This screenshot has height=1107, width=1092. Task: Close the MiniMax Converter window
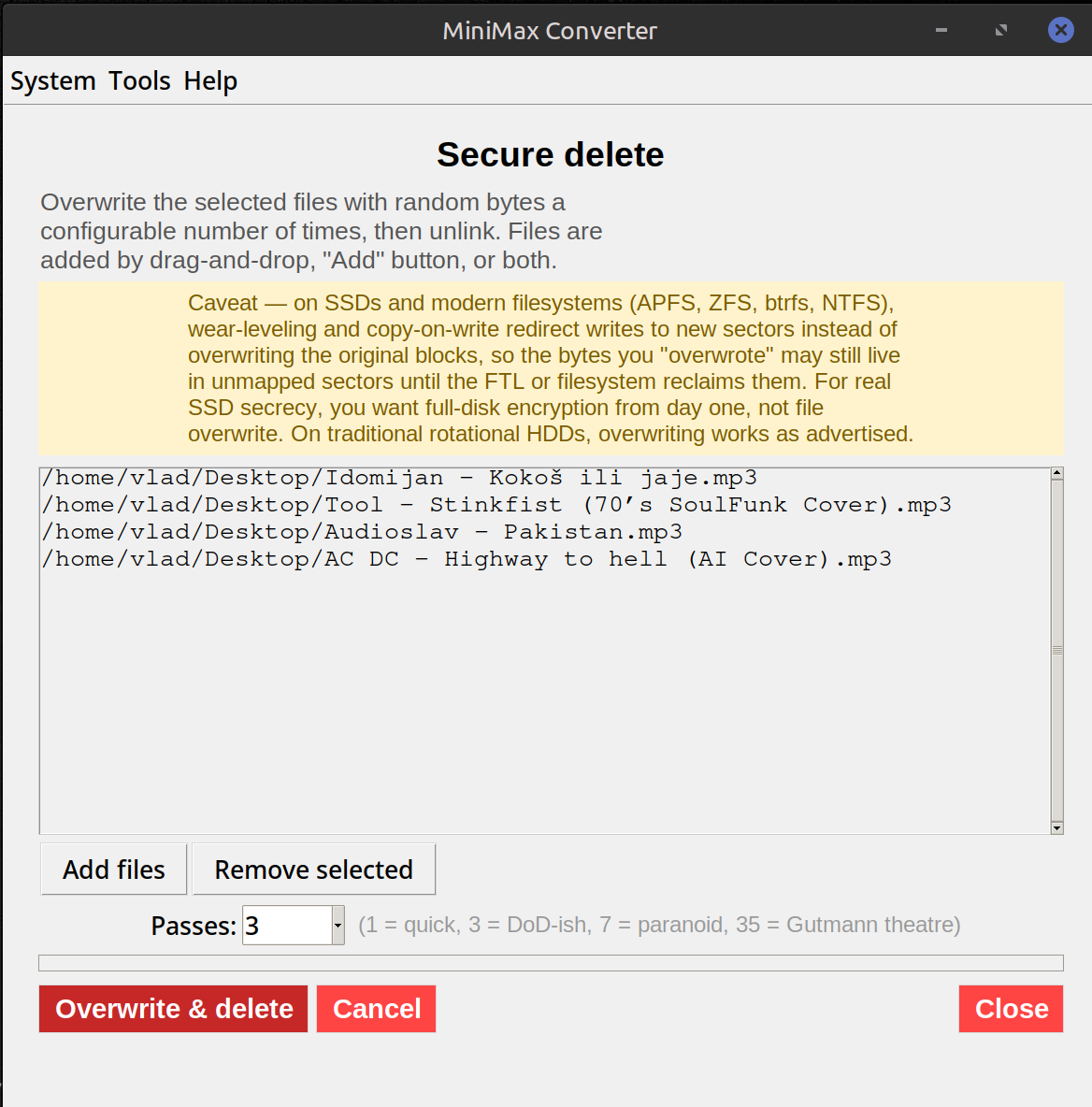(x=1060, y=30)
